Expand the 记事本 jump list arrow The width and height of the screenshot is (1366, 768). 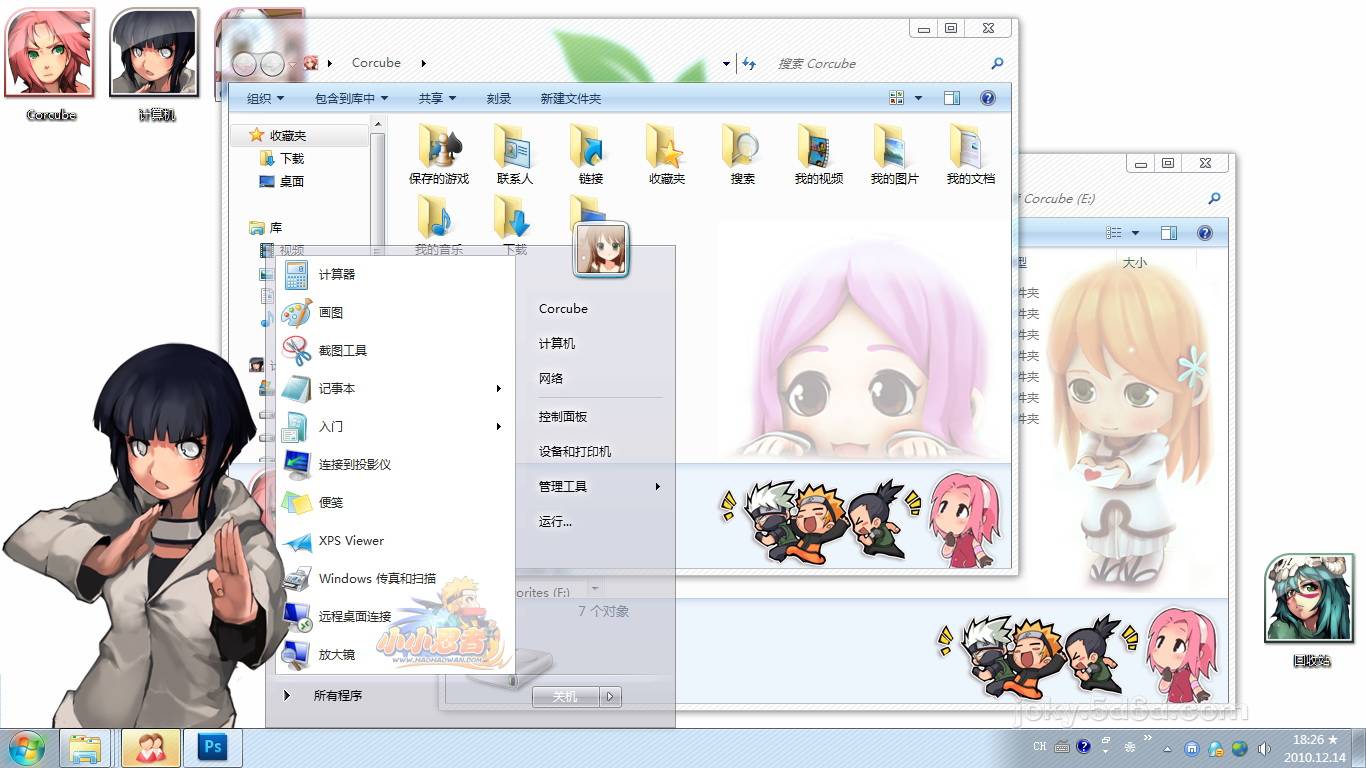[498, 388]
